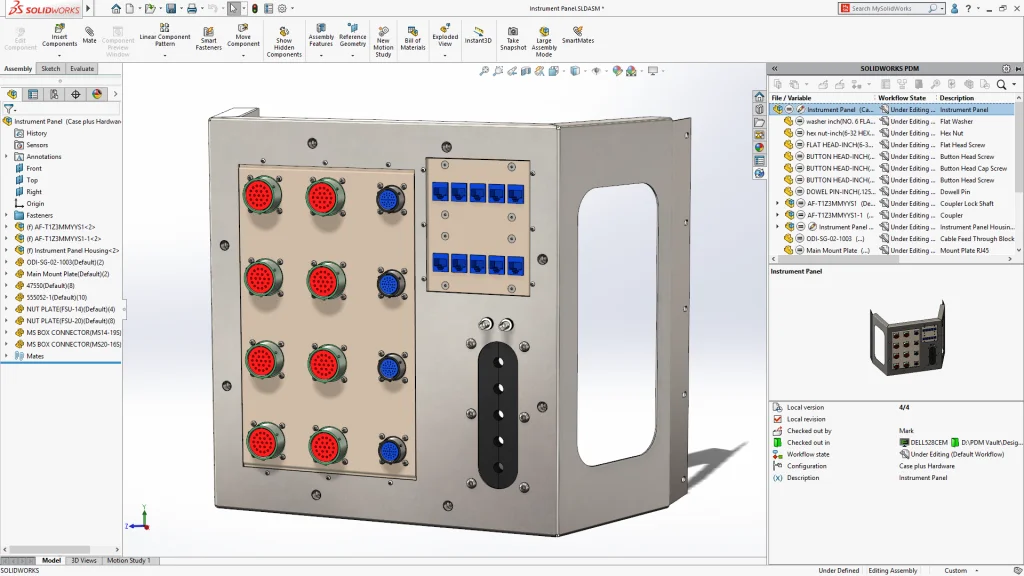Open the DisplayManager appearance color tab

97,94
